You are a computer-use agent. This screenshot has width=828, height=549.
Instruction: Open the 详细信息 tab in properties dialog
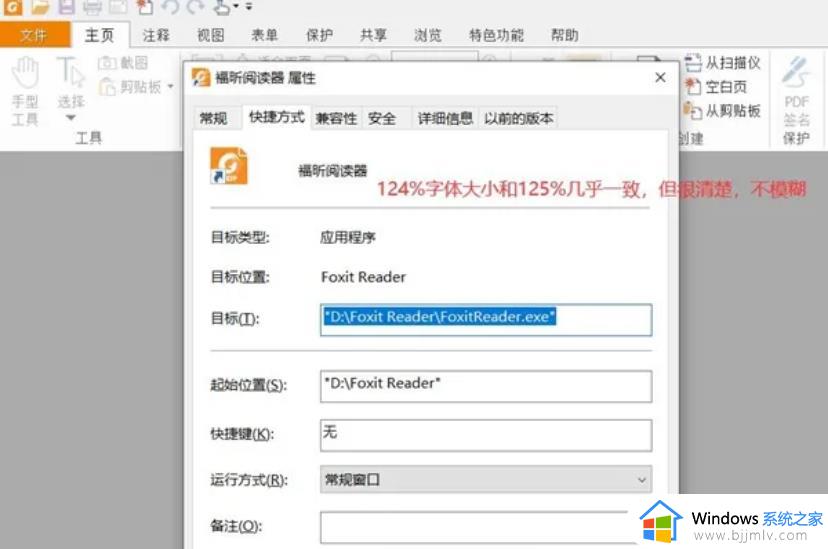(445, 118)
